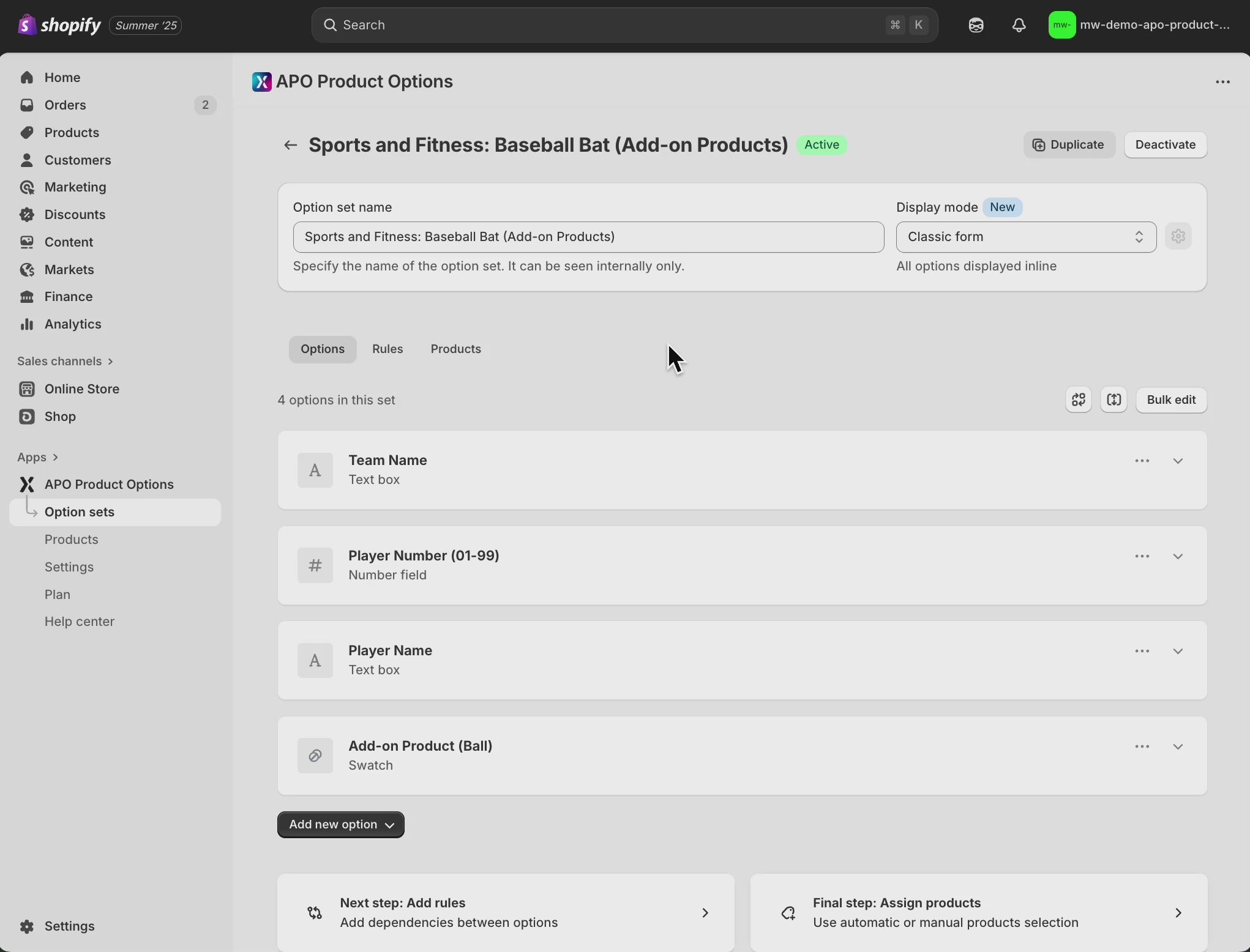The image size is (1250, 952).
Task: Open the app's three-dot menu in header
Action: click(x=1222, y=82)
